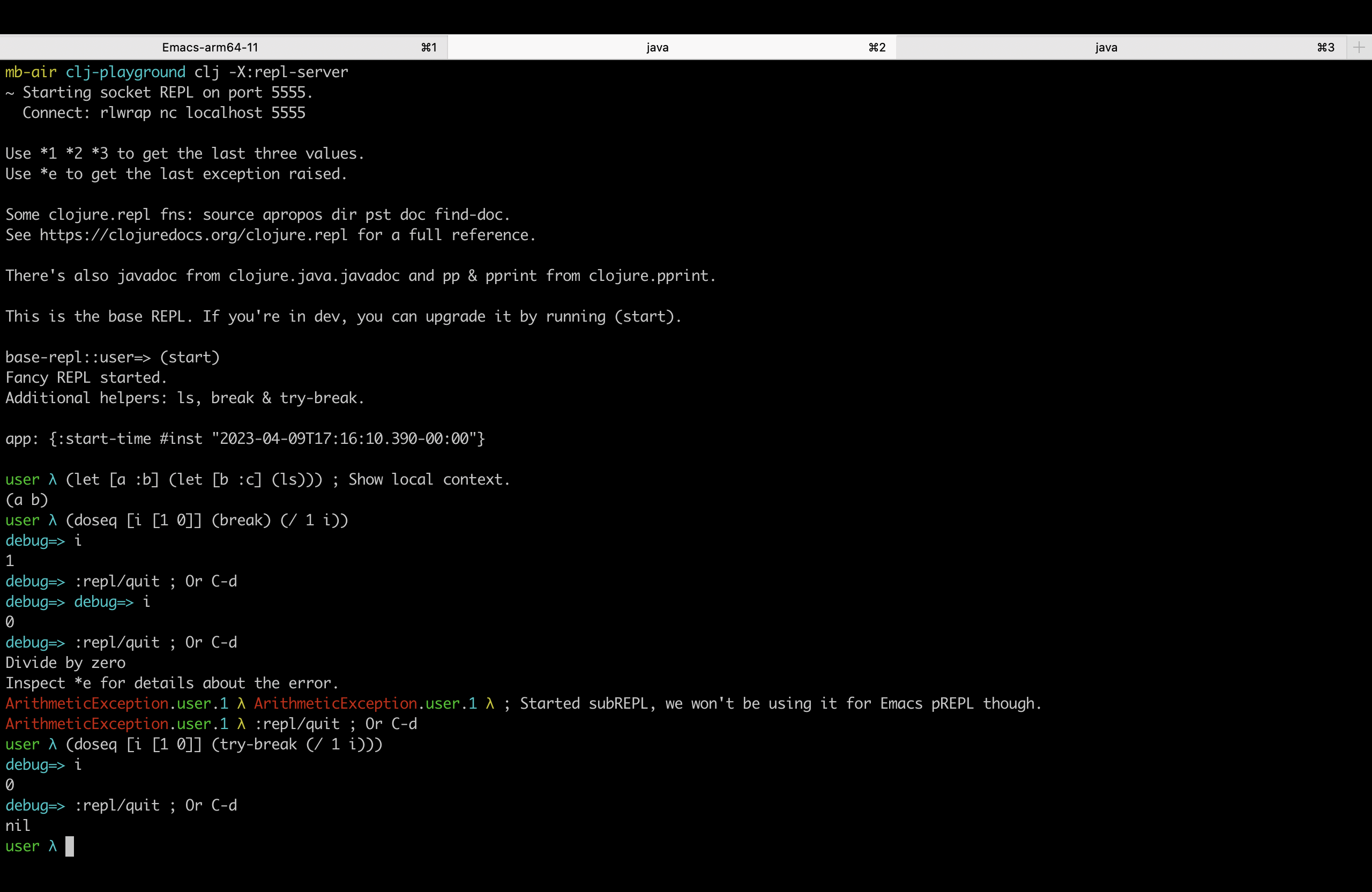Image resolution: width=1372 pixels, height=892 pixels.
Task: Click 'base-repl::user=> (start)' prompt line
Action: [113, 357]
